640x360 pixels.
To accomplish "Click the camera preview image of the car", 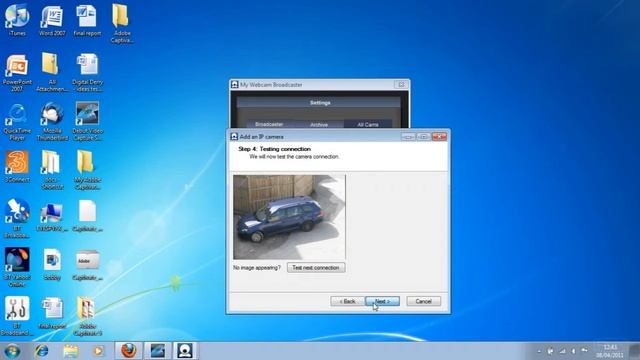I will coord(289,217).
